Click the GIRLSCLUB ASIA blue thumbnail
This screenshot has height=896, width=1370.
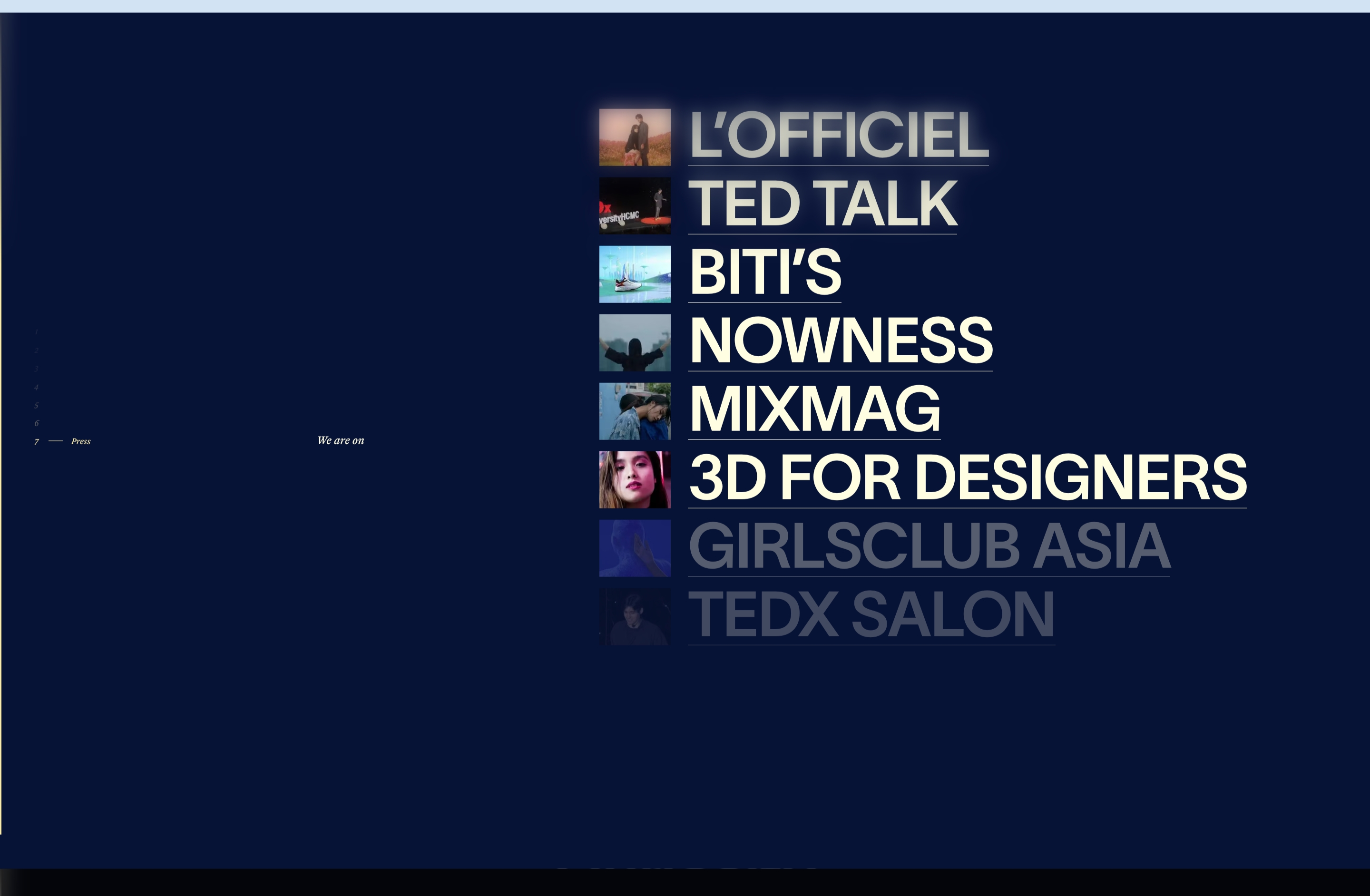coord(635,548)
